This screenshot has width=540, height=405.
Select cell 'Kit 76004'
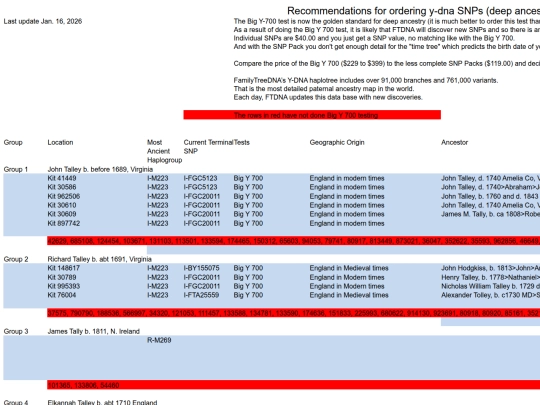coord(62,295)
